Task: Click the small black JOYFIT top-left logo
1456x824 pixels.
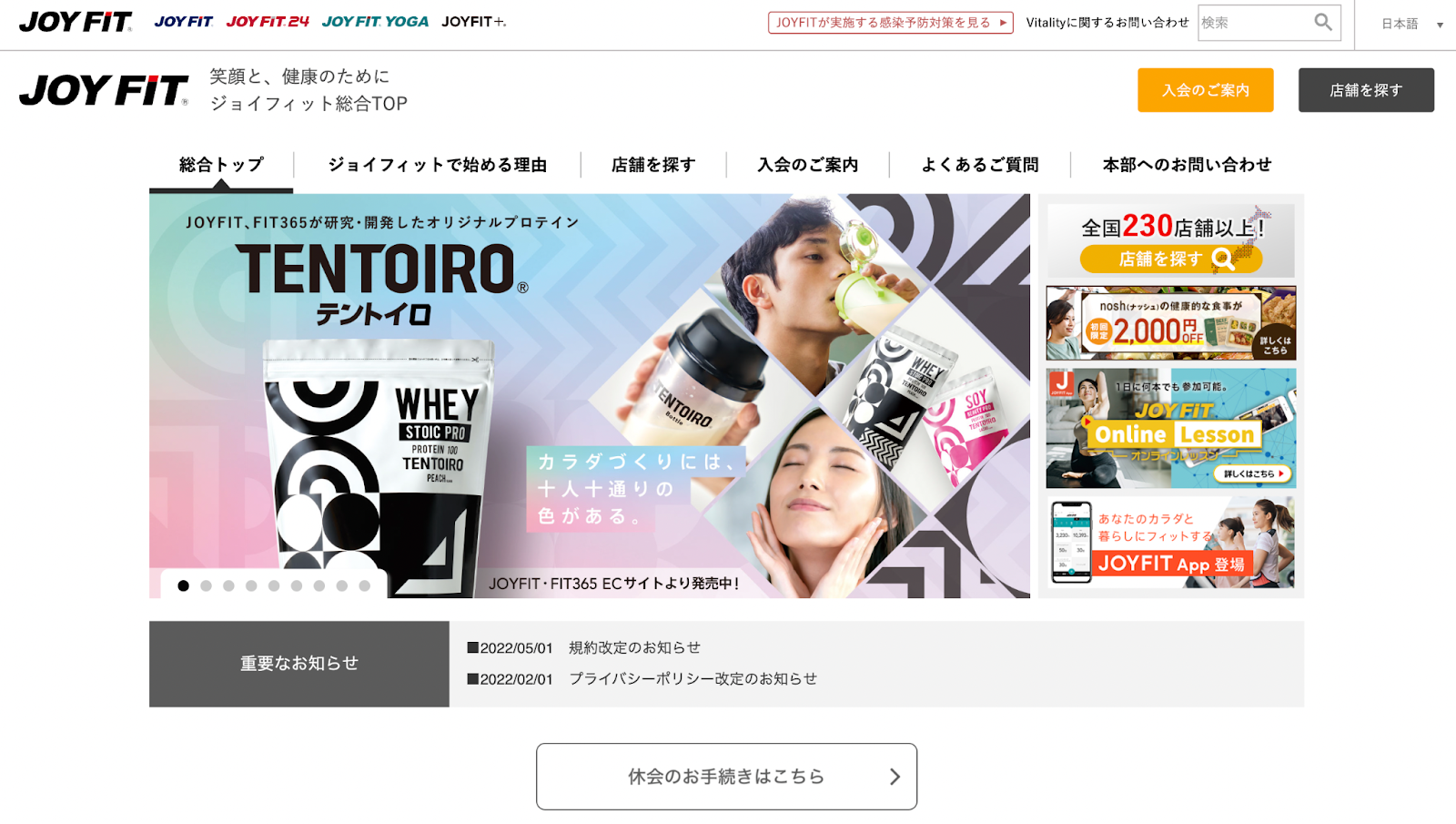Action: pos(76,22)
